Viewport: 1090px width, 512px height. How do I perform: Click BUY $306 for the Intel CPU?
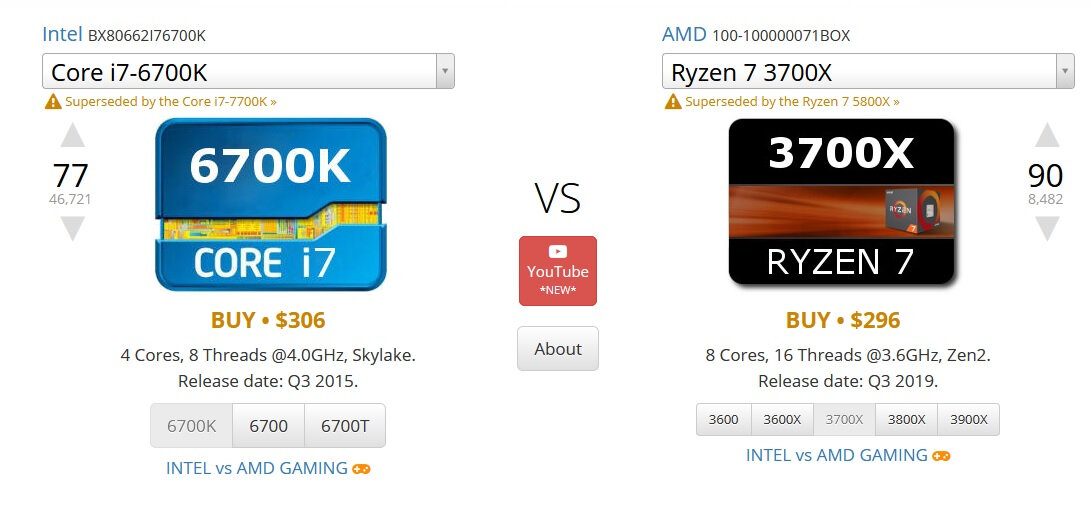pos(268,321)
